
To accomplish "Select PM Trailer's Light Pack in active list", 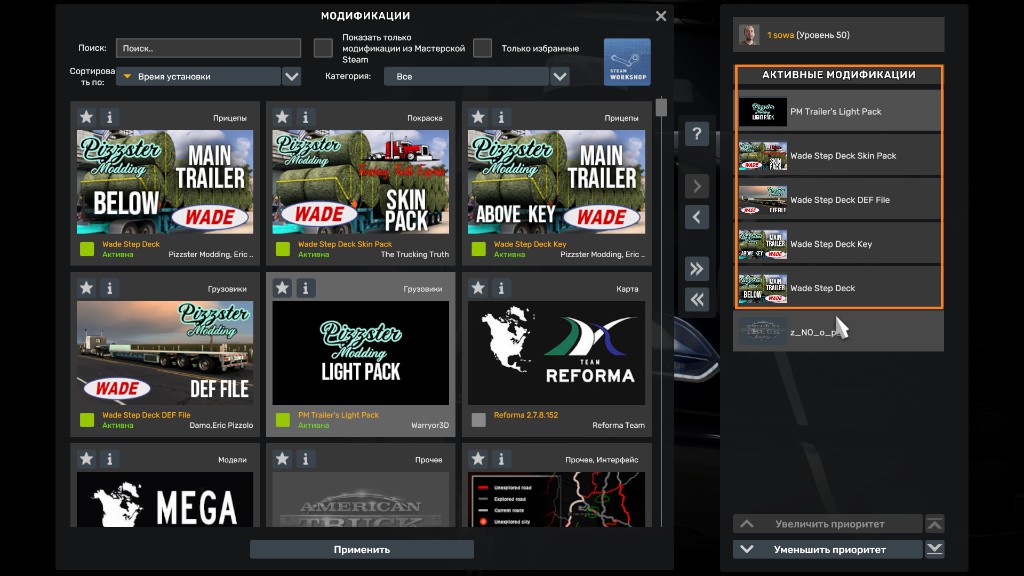I will tap(839, 111).
